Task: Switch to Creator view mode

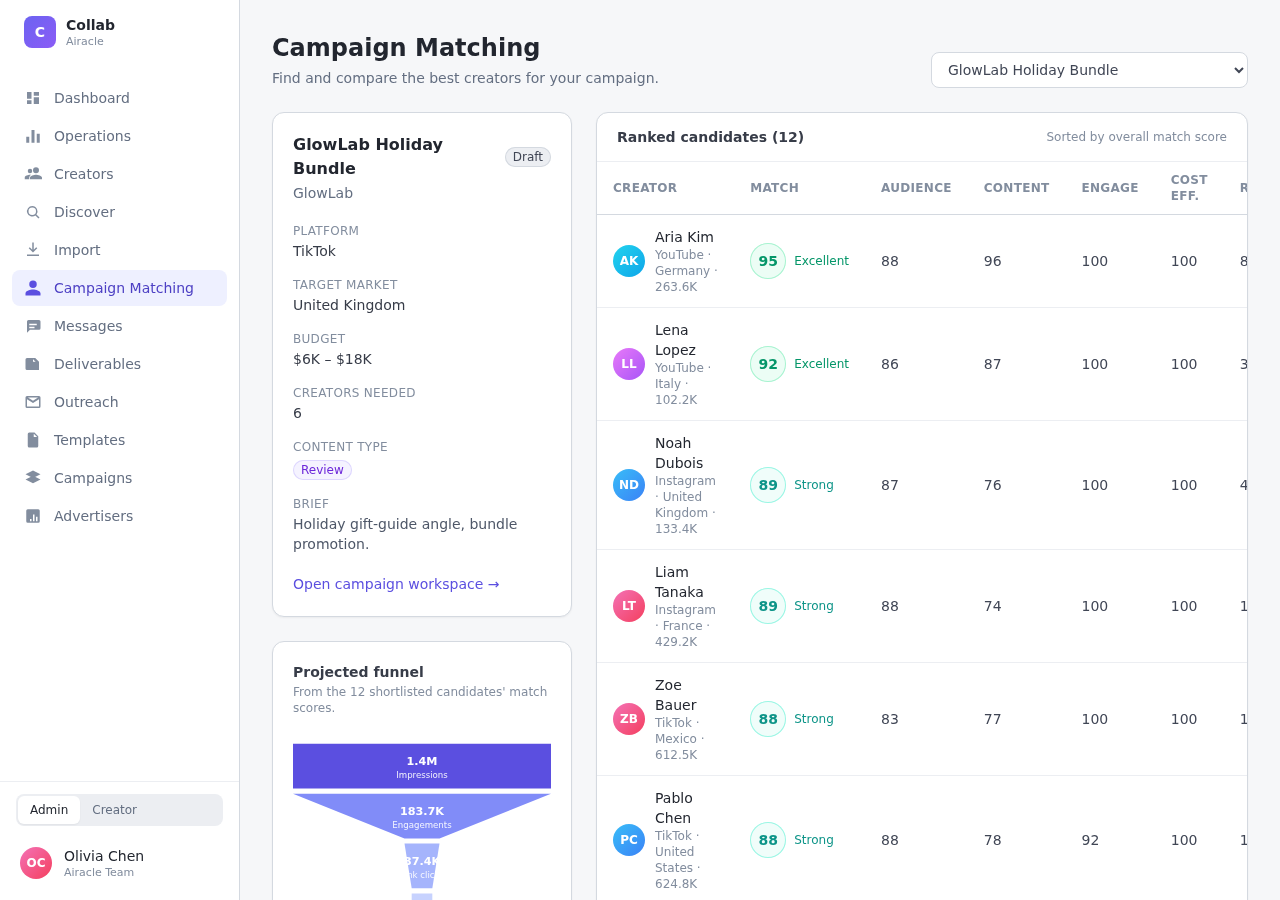Action: coord(115,810)
